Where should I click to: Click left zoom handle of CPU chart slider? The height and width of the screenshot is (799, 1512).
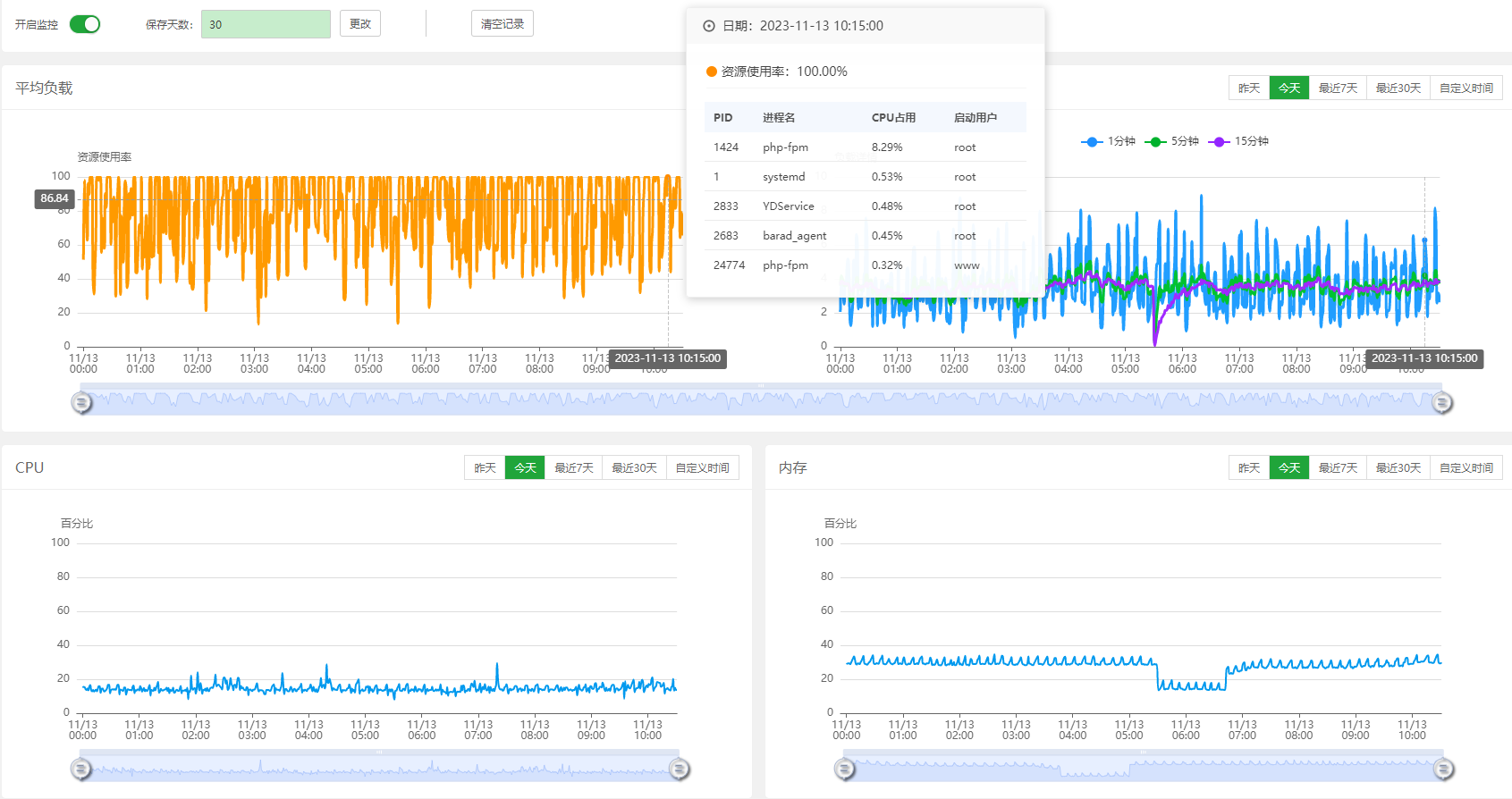pyautogui.click(x=81, y=769)
